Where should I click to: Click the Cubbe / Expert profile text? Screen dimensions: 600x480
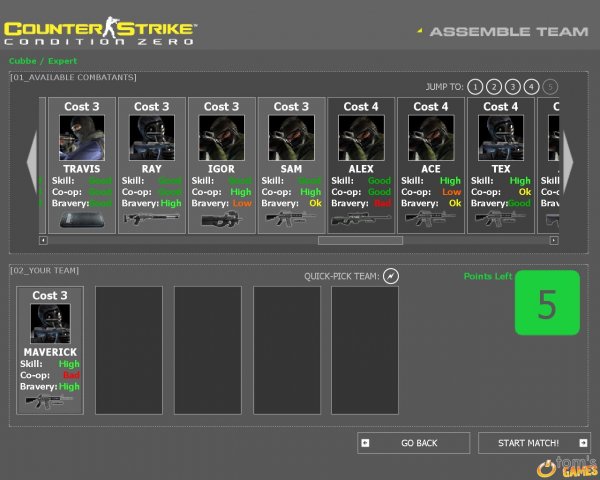pos(43,61)
